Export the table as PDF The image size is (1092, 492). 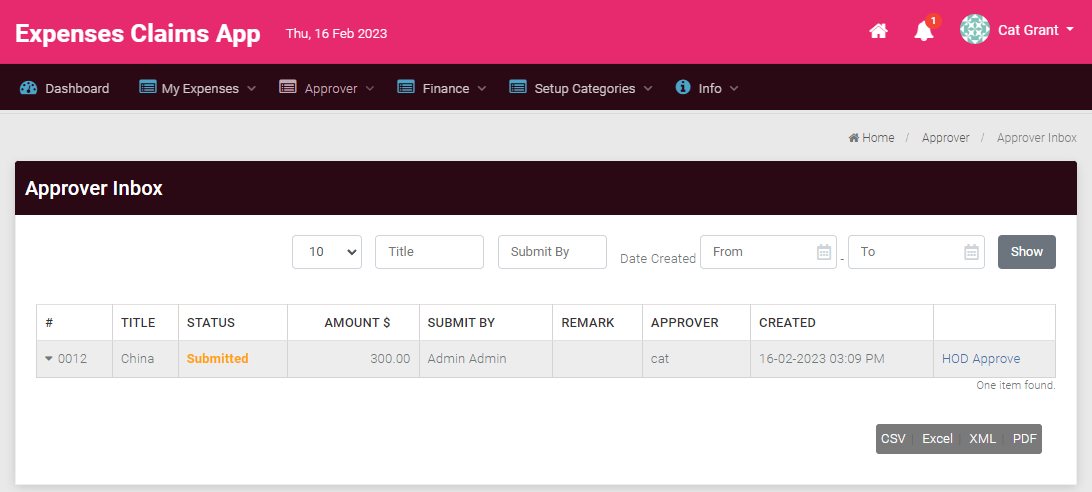pyautogui.click(x=1024, y=439)
